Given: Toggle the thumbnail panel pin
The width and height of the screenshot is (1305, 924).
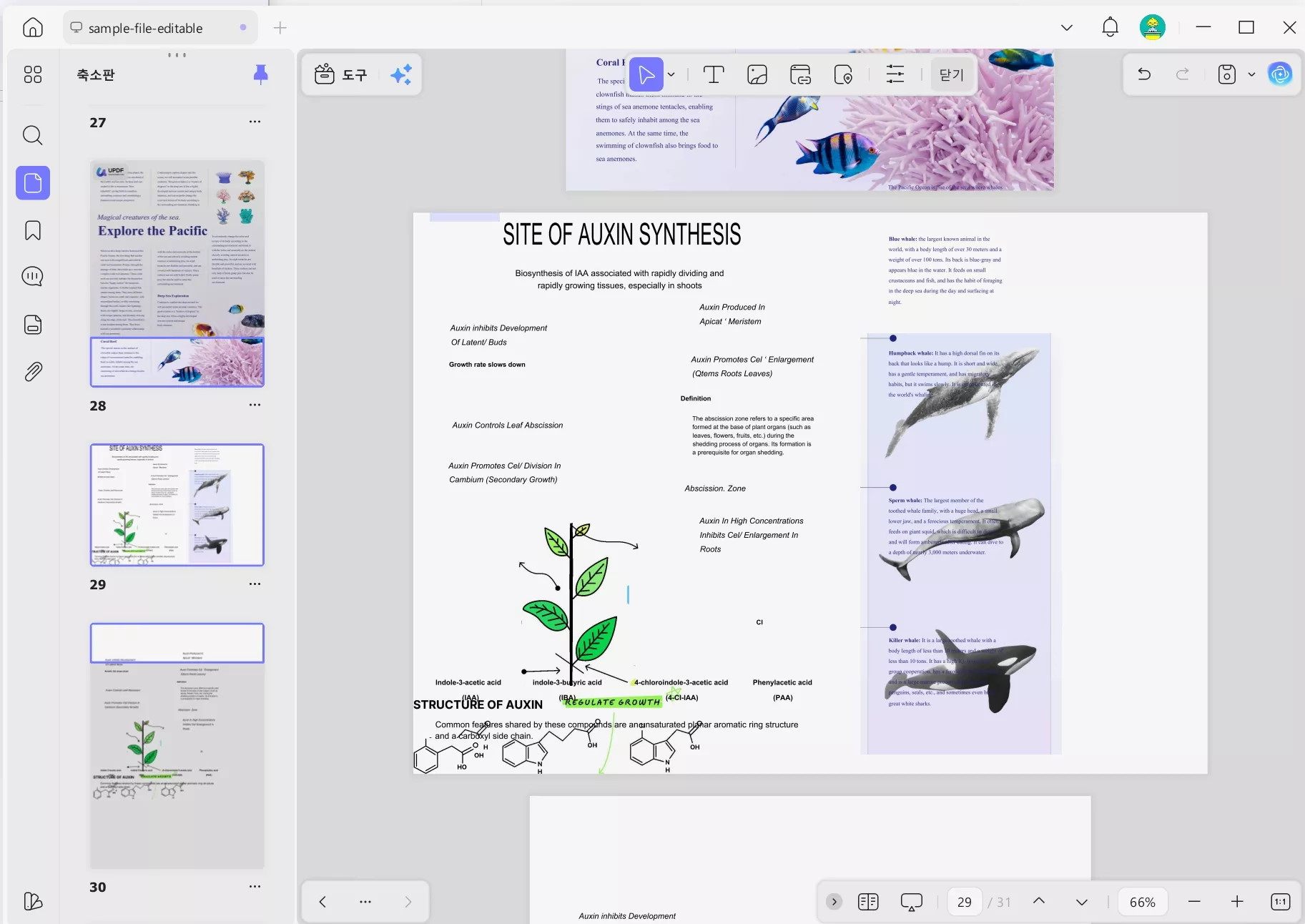Looking at the screenshot, I should tap(260, 74).
